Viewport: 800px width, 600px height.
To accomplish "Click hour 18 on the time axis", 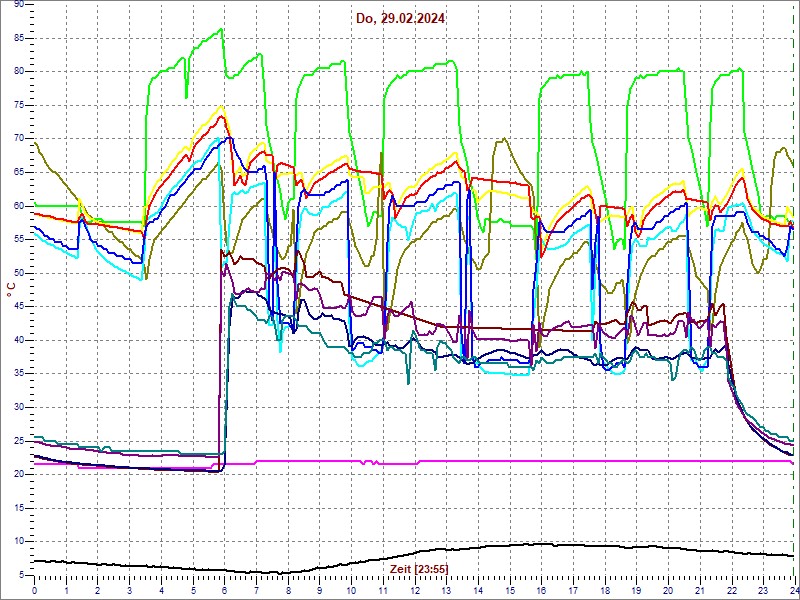I will click(x=604, y=588).
